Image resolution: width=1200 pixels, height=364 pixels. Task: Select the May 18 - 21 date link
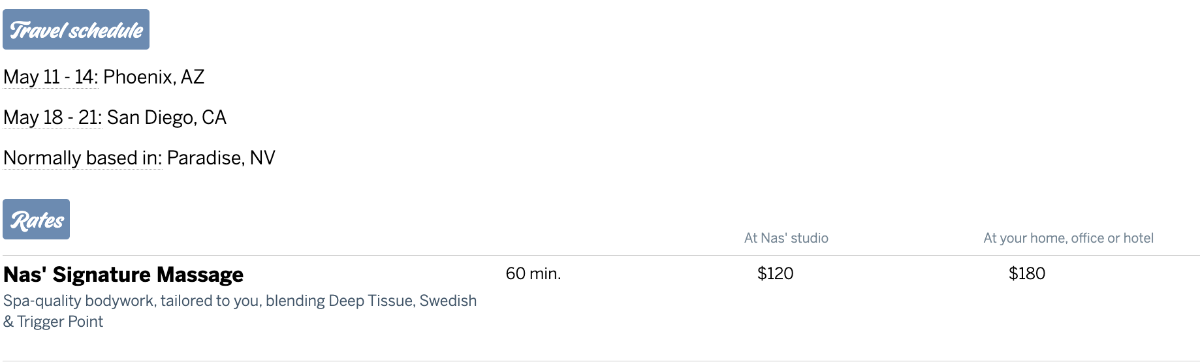click(51, 118)
